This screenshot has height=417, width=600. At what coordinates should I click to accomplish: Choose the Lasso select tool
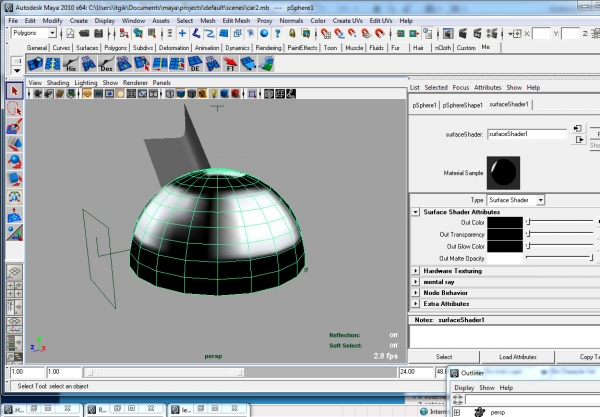tap(15, 109)
